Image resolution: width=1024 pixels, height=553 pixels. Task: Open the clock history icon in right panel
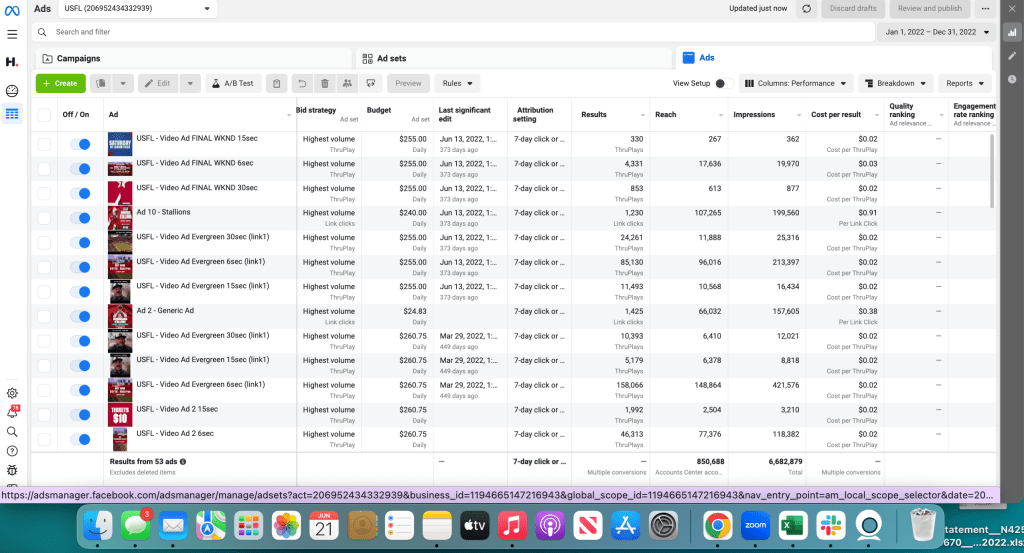(x=1012, y=79)
